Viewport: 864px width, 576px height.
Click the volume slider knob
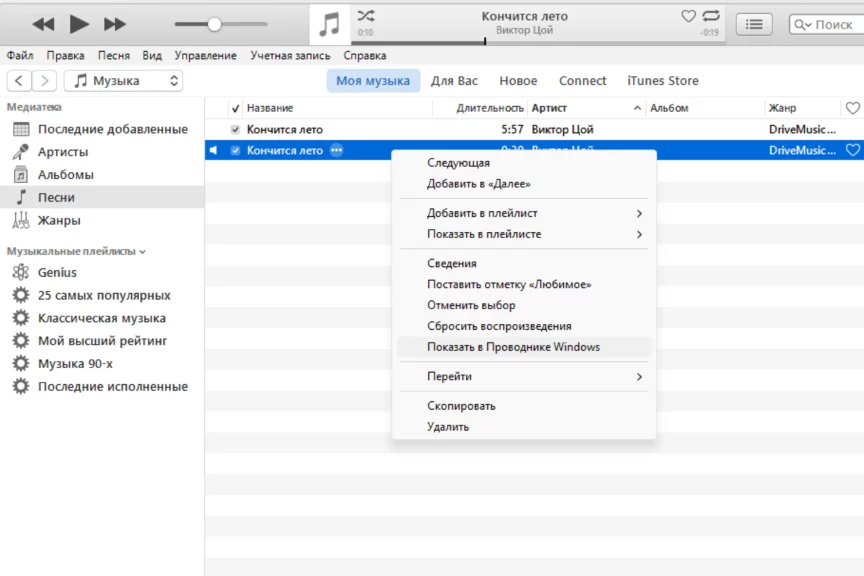(214, 24)
